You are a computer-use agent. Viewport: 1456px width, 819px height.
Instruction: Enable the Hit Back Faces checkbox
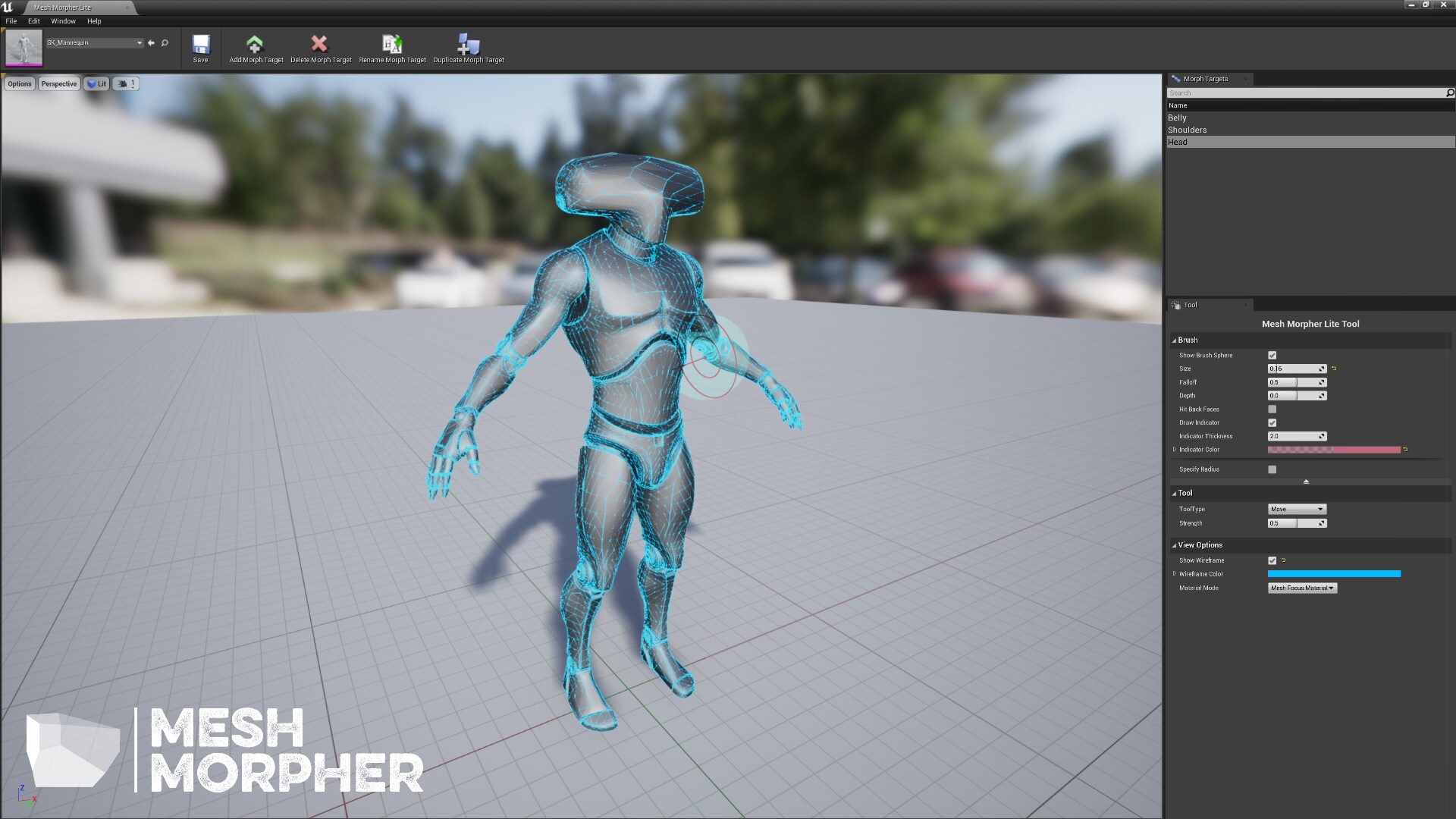[x=1272, y=409]
